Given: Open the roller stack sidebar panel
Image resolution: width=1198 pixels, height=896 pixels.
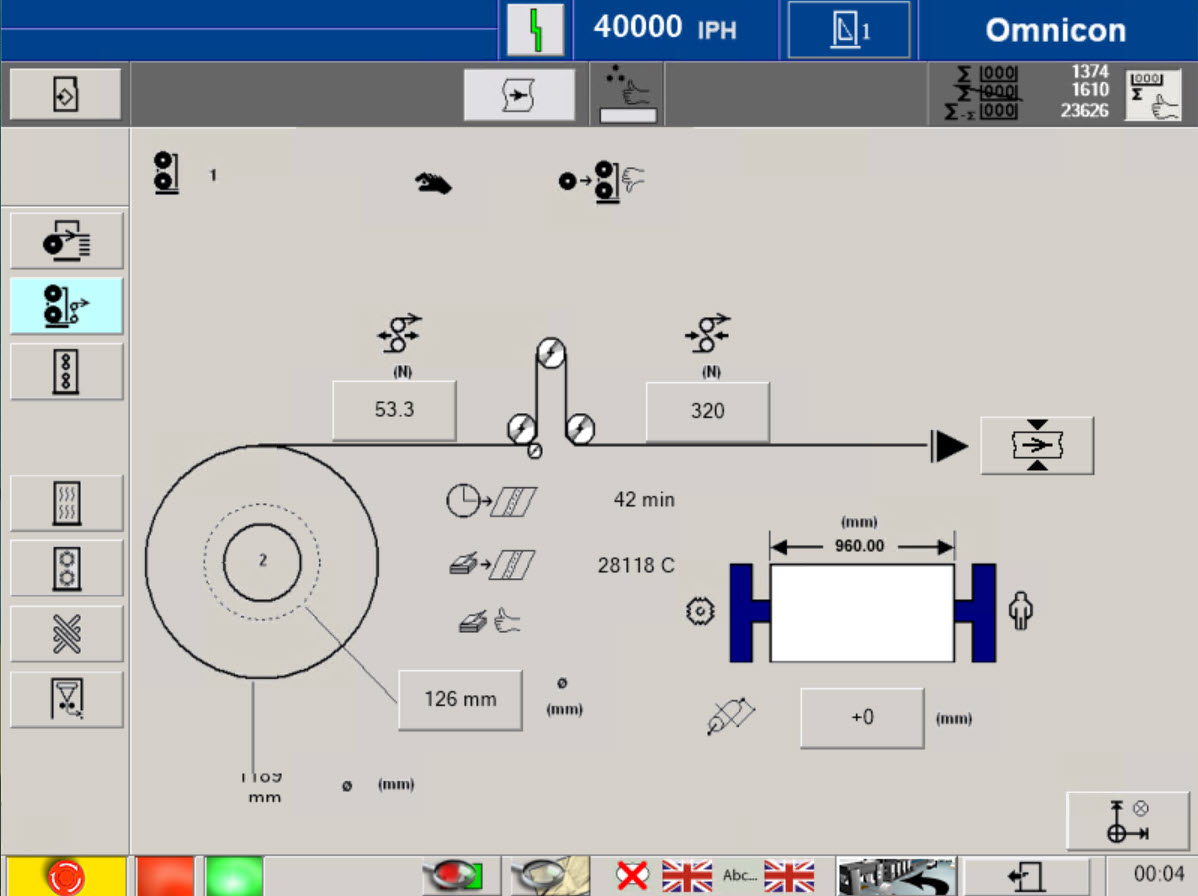Looking at the screenshot, I should 66,370.
